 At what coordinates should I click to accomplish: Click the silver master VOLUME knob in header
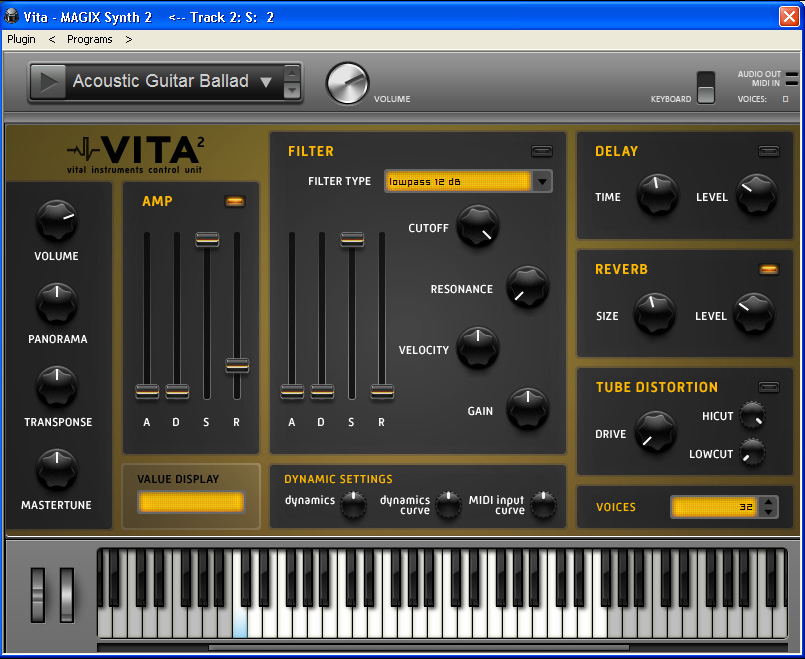[x=348, y=83]
